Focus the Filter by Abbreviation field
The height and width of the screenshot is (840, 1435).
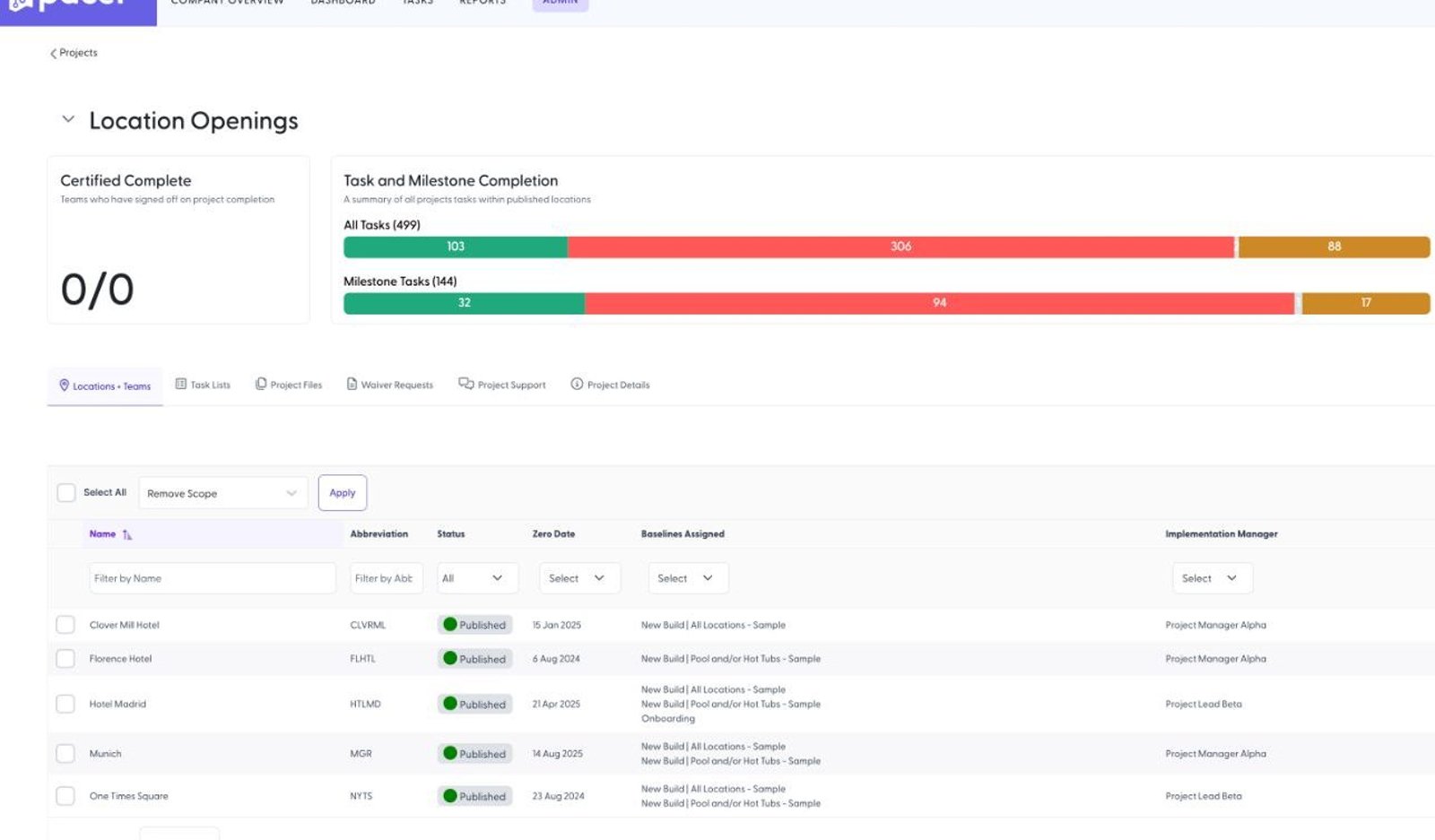pos(386,578)
